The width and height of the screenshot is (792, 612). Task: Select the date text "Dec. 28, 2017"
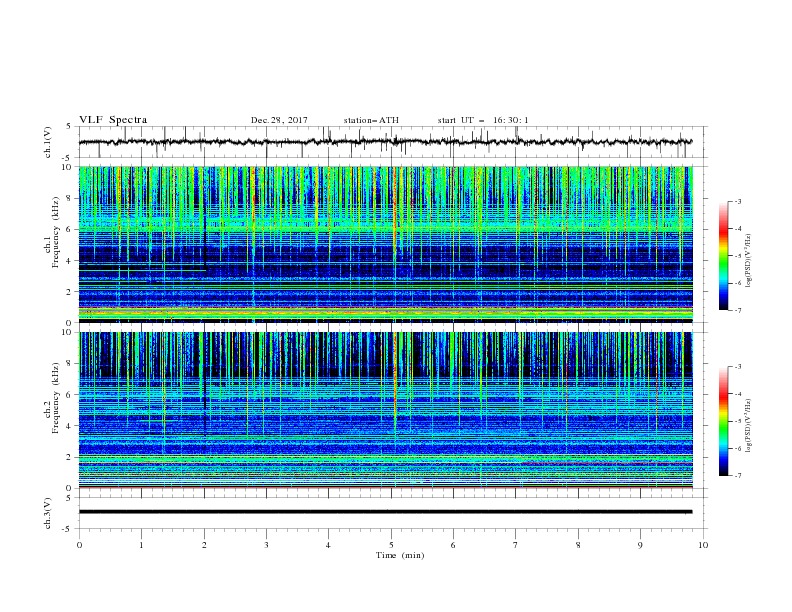click(279, 120)
